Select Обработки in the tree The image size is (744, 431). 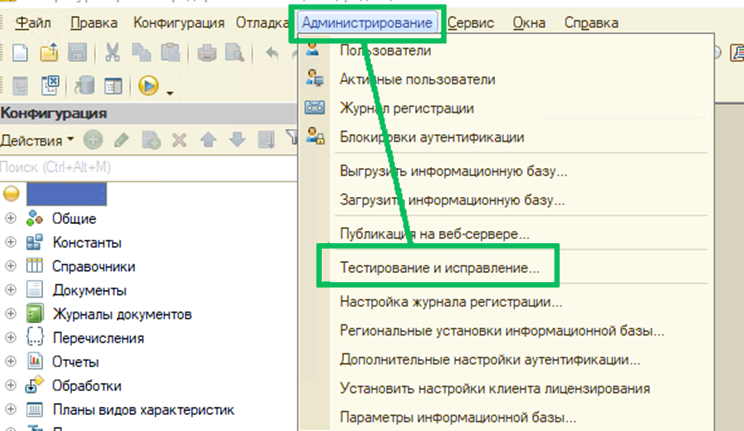87,386
